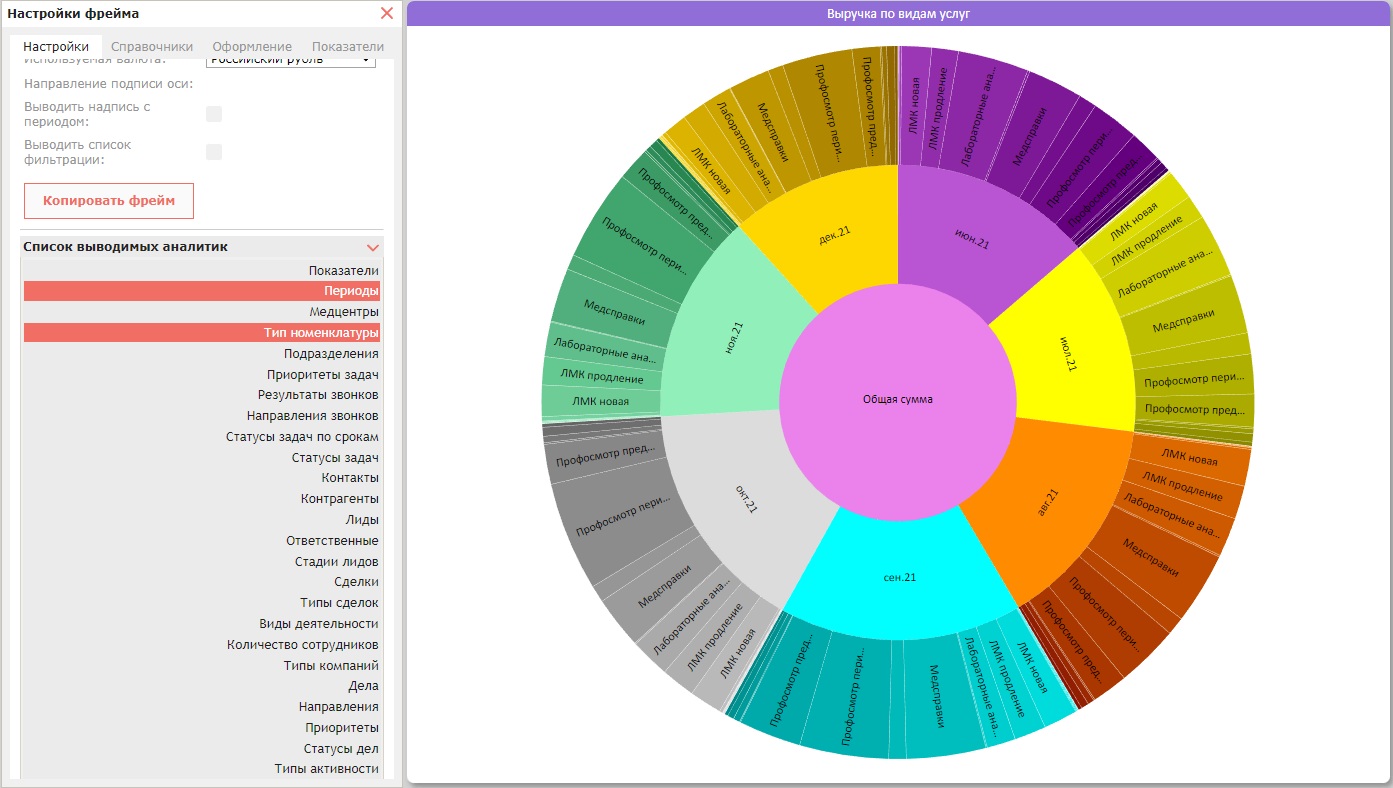This screenshot has width=1393, height=788.
Task: Click the gray окт.21 chart segment
Action: (x=745, y=500)
